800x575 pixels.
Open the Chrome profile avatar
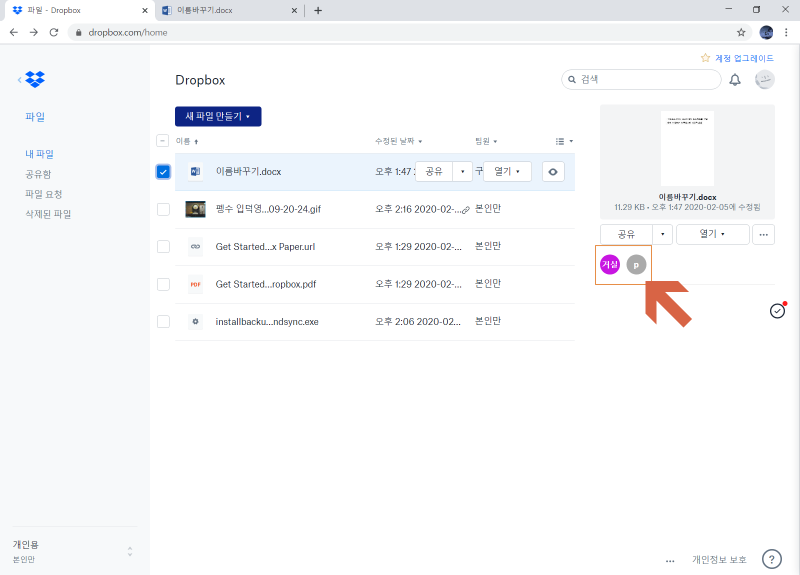point(766,32)
